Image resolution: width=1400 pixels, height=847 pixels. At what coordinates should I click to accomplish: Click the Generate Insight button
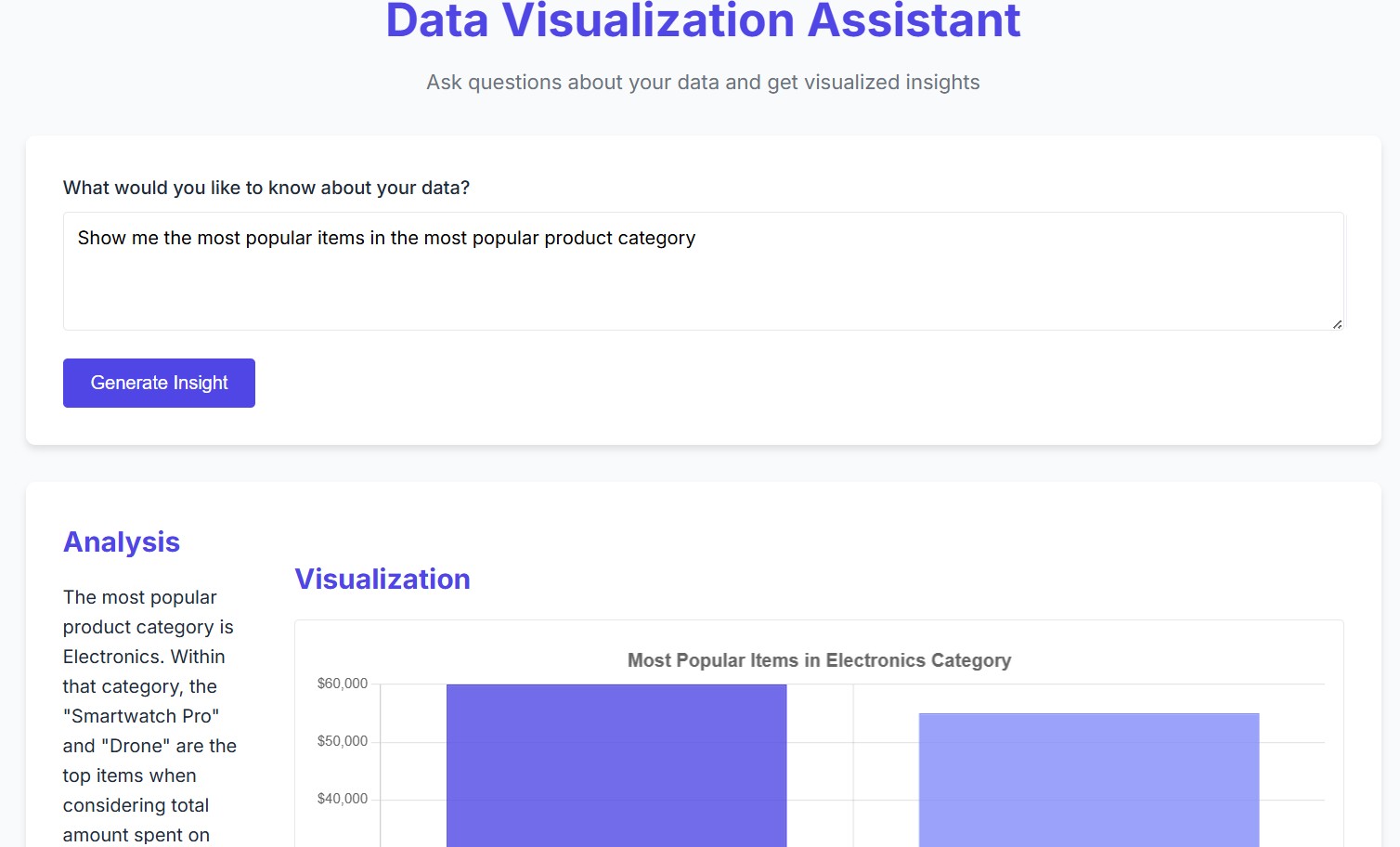click(x=158, y=383)
